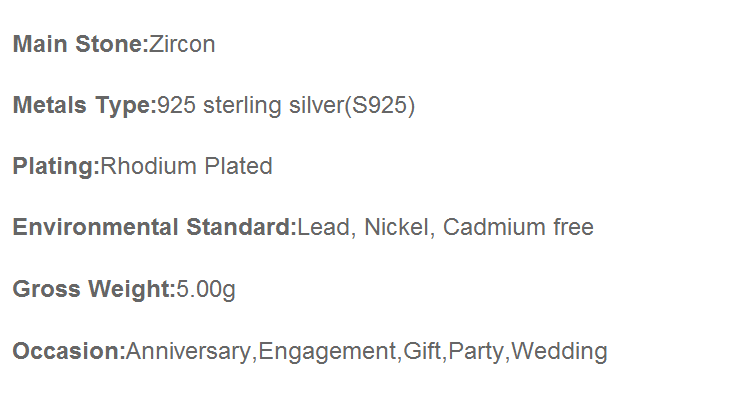This screenshot has height=396, width=754.
Task: Select the 925 sterling silver(S925) text
Action: pos(286,106)
